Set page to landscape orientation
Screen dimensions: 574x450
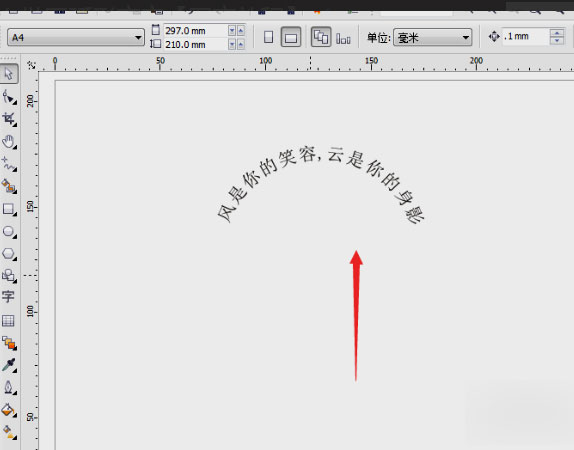click(291, 37)
